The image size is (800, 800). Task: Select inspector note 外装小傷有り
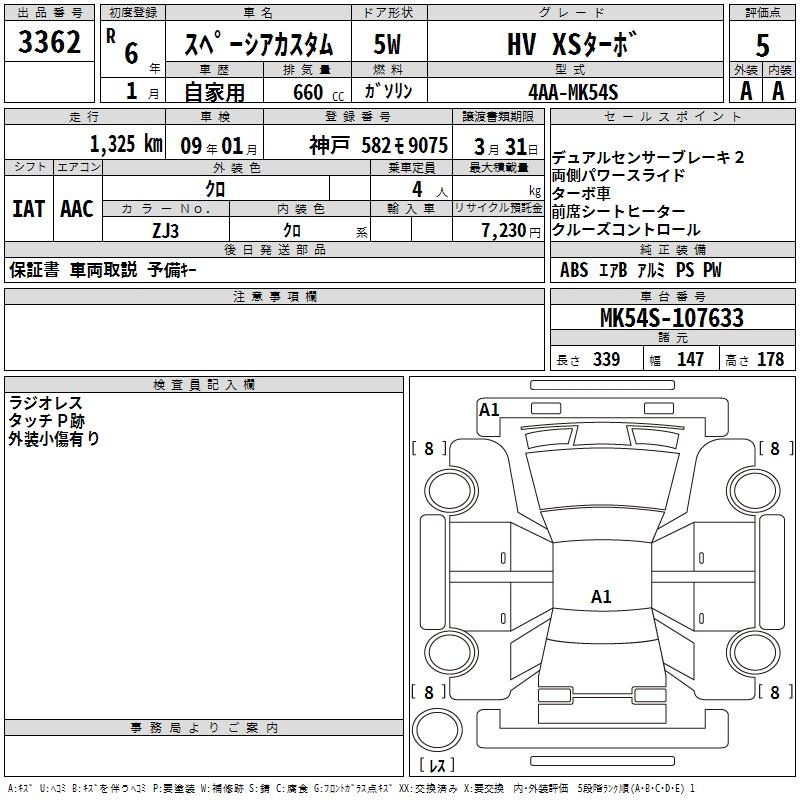click(x=54, y=438)
